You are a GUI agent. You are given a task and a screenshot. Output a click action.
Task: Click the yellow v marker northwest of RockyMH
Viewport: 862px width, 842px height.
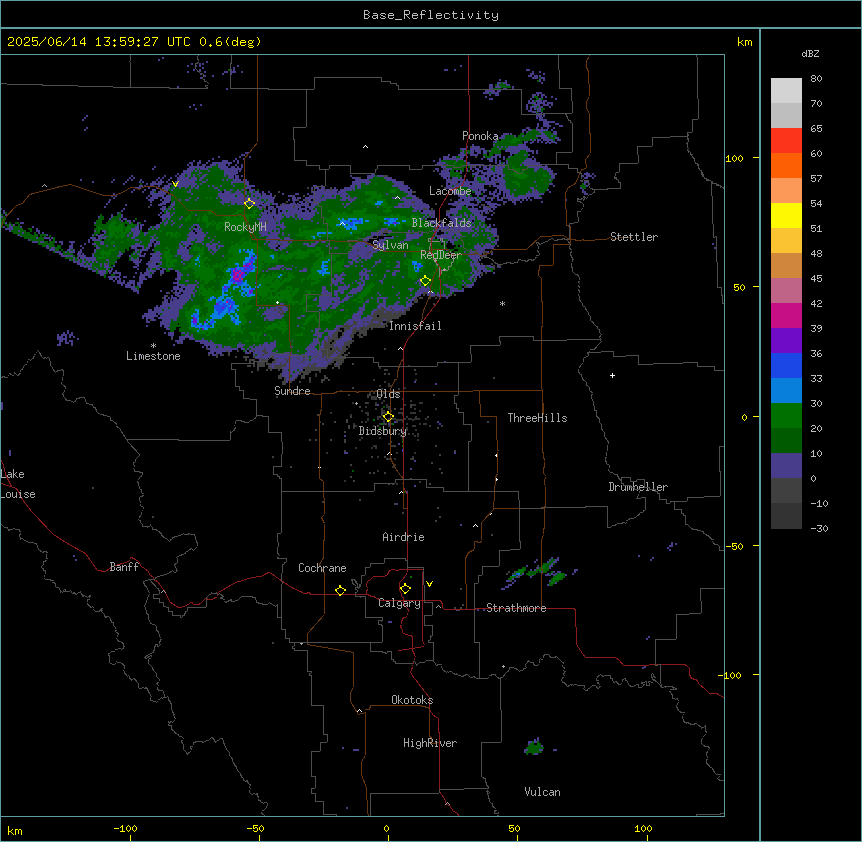click(175, 184)
